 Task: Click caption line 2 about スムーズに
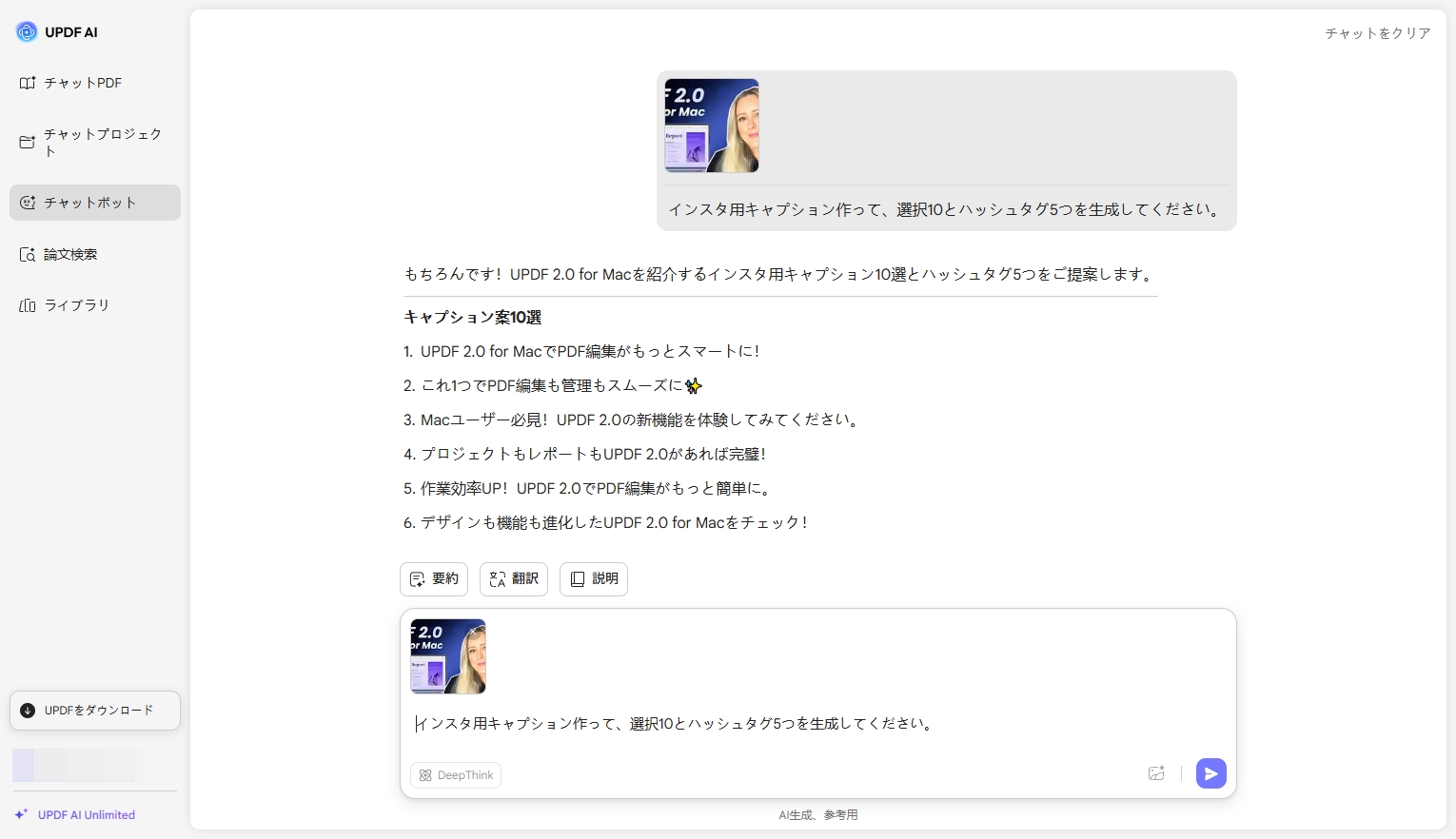tap(553, 385)
